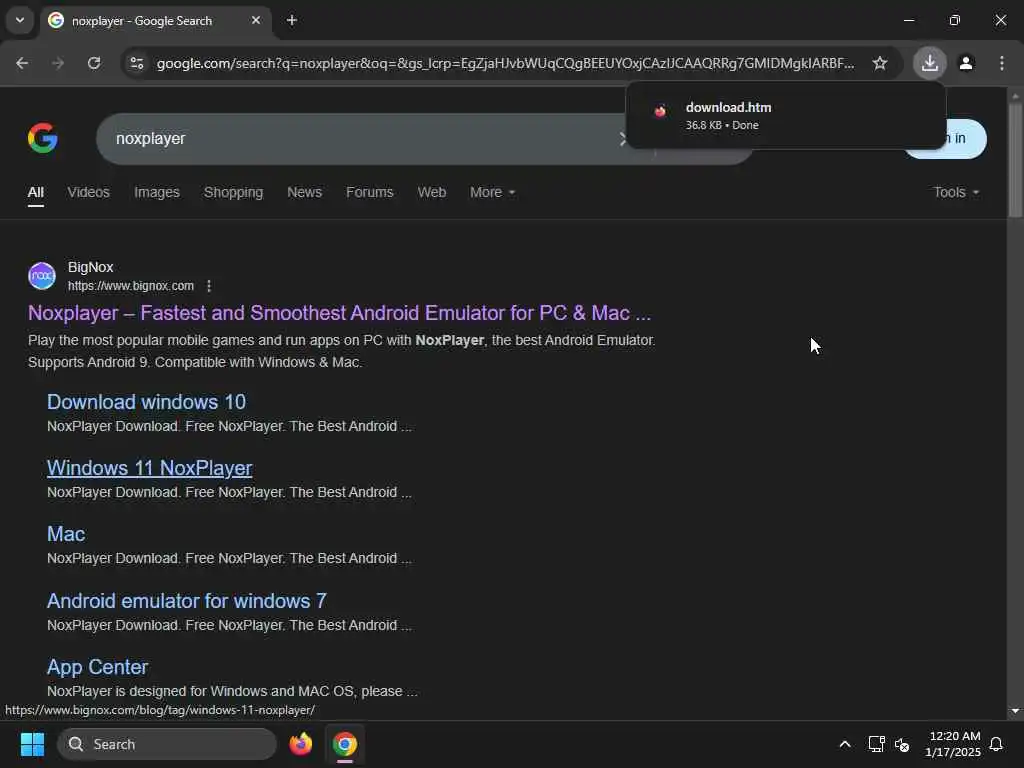Open the network status tray icon
Viewport: 1024px width, 768px height.
coord(876,744)
